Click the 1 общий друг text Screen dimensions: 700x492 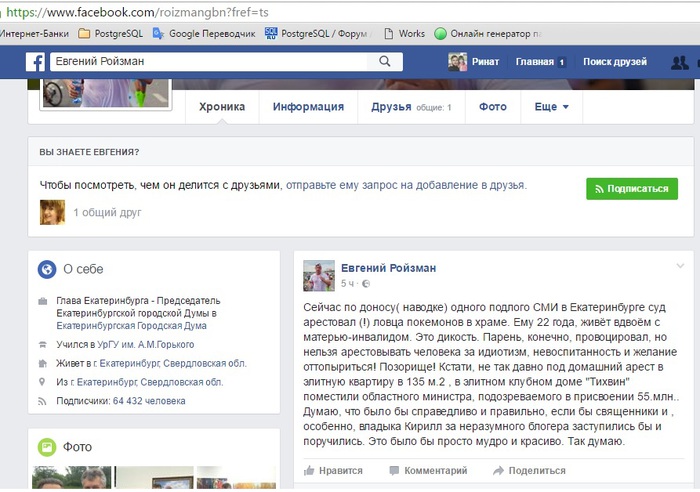pyautogui.click(x=107, y=213)
